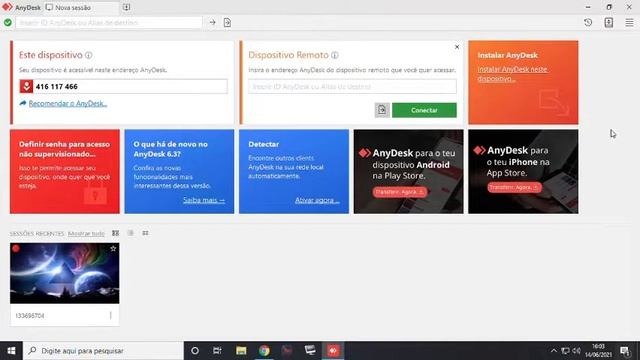Screen dimensions: 640x360
Task: Open options menu for session 133698704
Action: coord(111,316)
